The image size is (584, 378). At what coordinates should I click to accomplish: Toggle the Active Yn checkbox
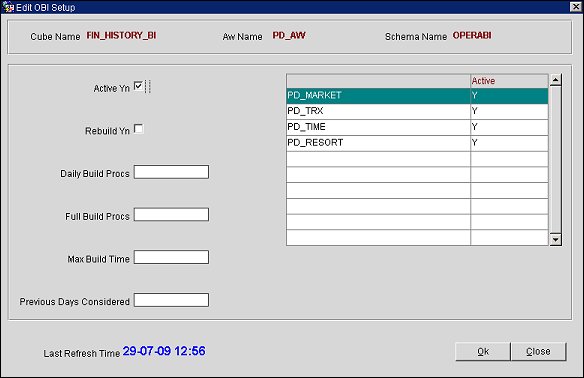click(x=138, y=86)
